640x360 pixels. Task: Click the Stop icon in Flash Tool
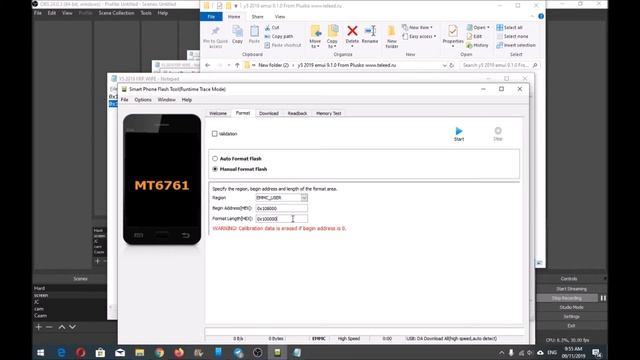click(x=498, y=133)
